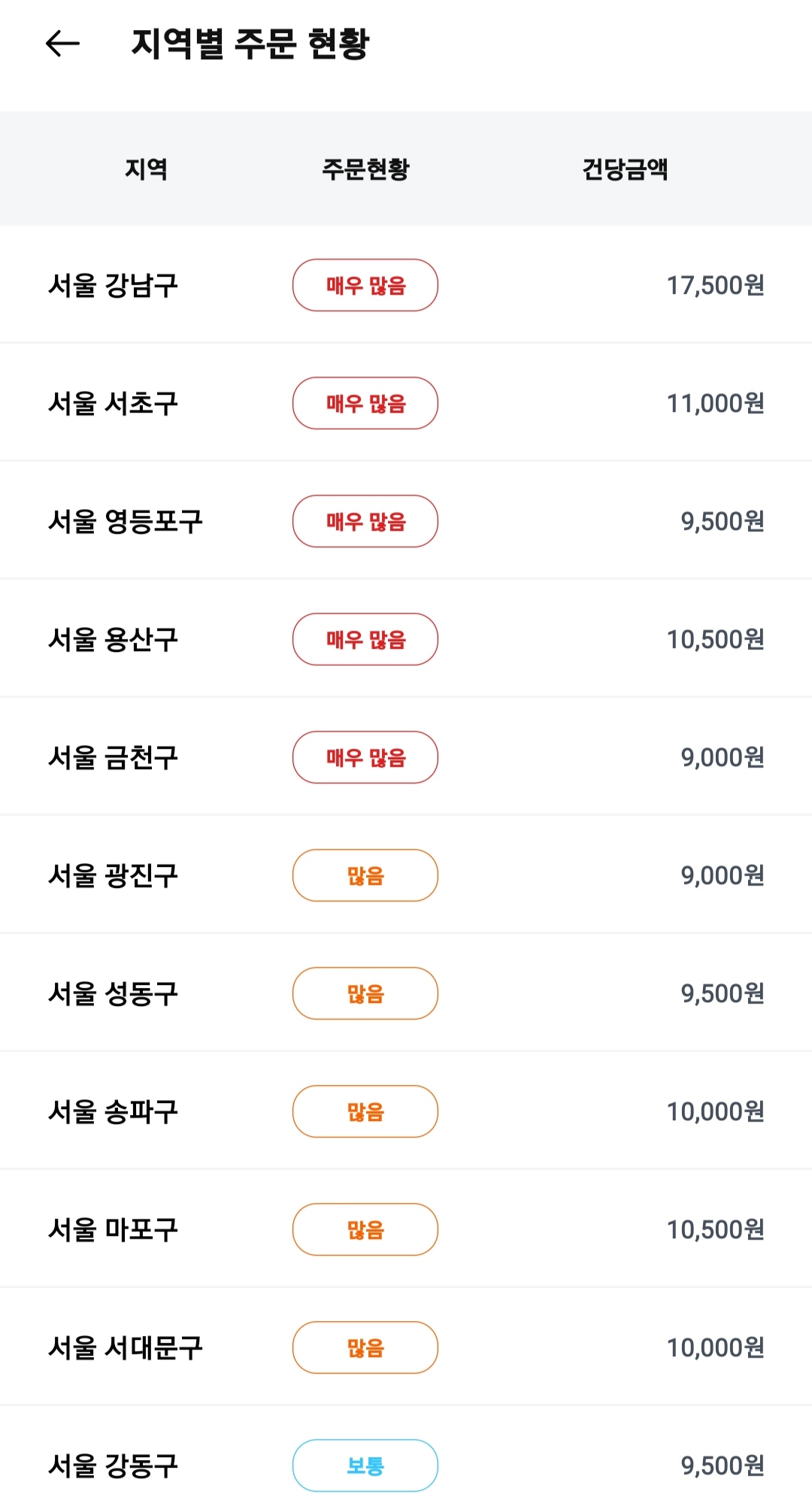The image size is (812, 1494).
Task: Click the 11,000원 price for 서초구
Action: 715,404
